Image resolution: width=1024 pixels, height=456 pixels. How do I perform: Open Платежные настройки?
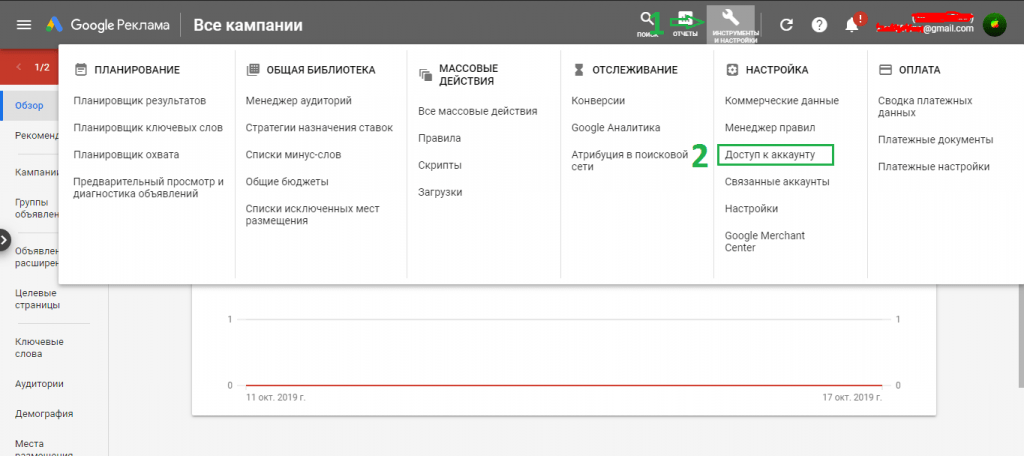[x=934, y=167]
